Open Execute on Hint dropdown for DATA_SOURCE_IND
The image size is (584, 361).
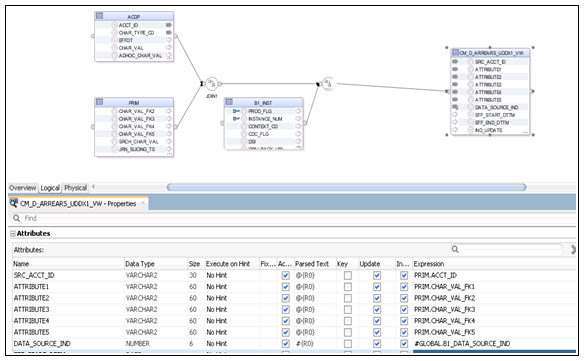coord(232,343)
